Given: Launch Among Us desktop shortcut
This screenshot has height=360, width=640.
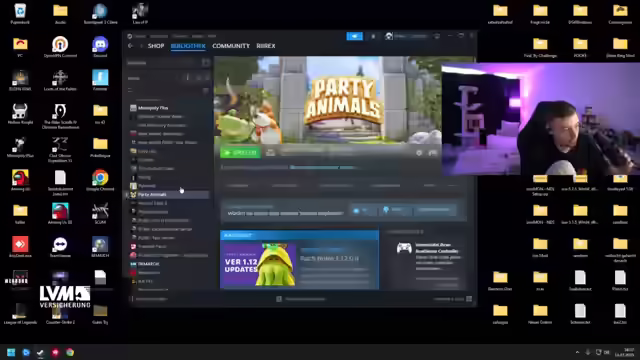Looking at the screenshot, I should pos(20,181).
